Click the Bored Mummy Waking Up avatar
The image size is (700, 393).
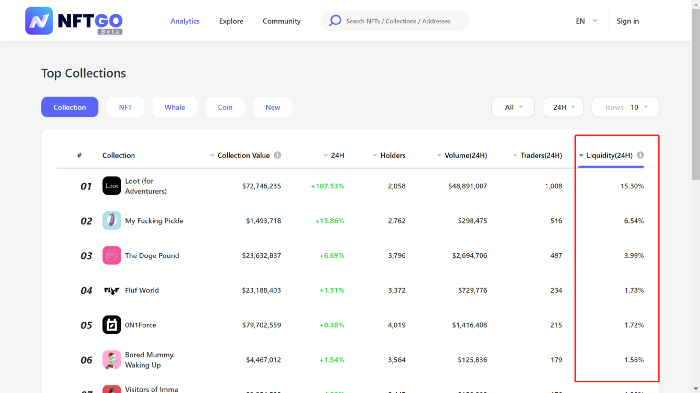click(x=112, y=360)
